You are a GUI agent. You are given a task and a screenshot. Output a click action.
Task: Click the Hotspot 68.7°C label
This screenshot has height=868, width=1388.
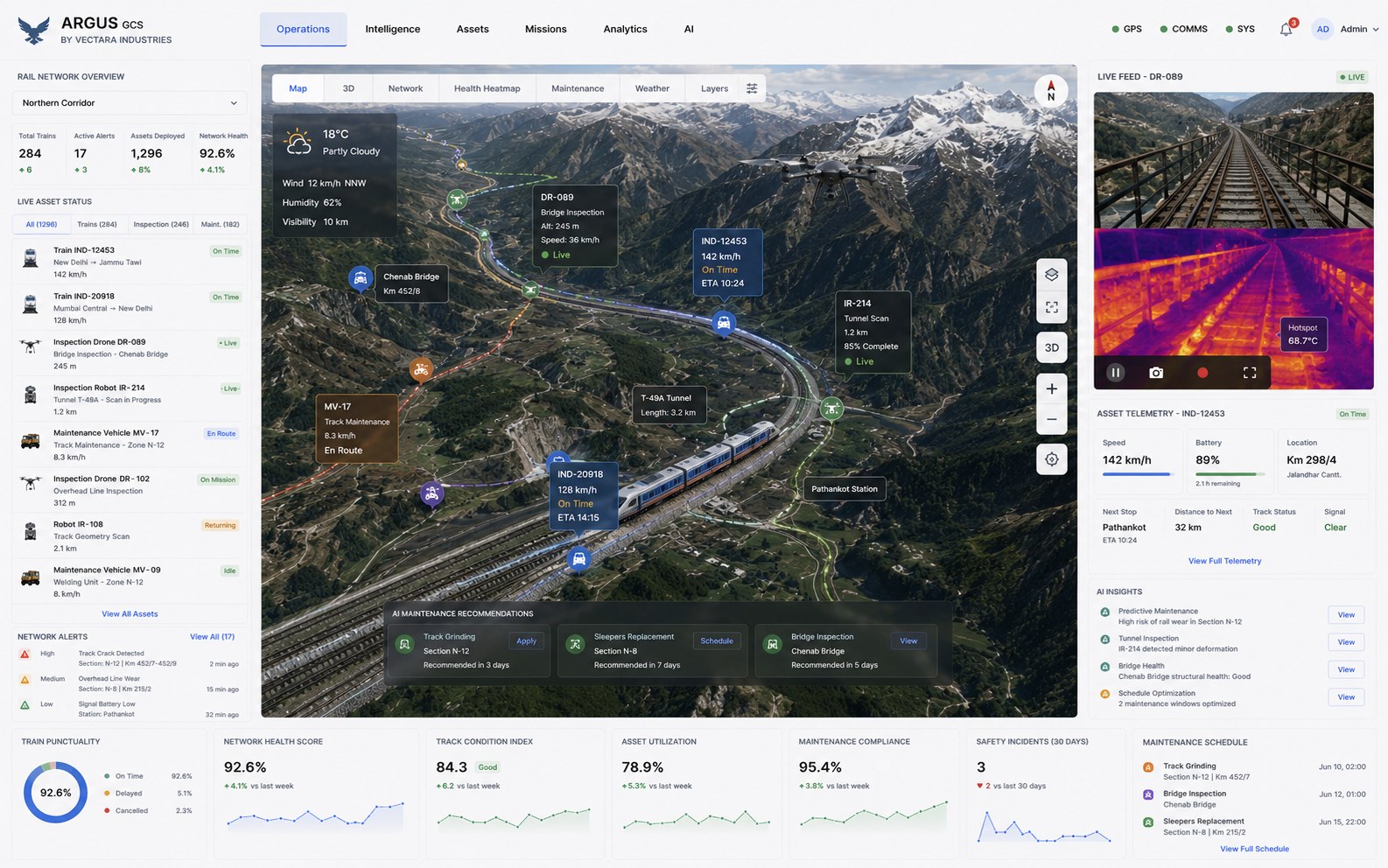(x=1302, y=334)
